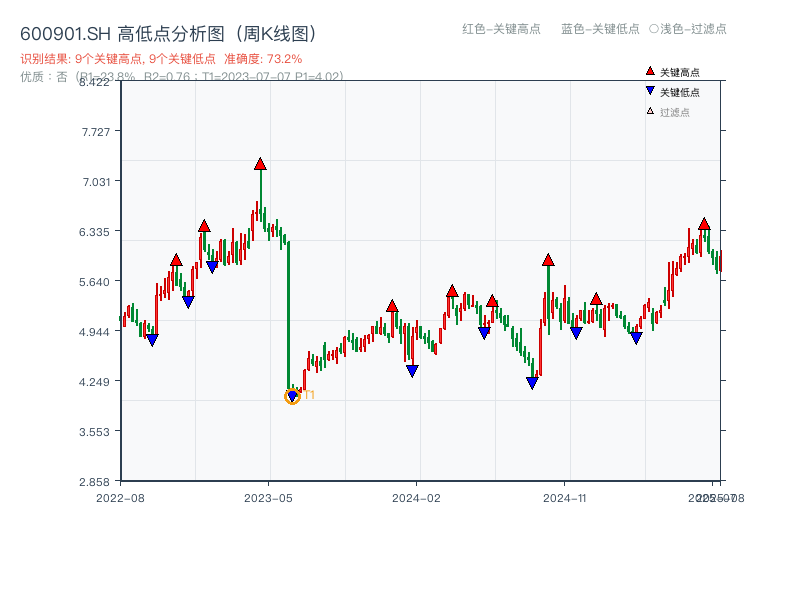
Task: Click the blue triangle icon beside 关键低点 legend
Action: coord(650,91)
